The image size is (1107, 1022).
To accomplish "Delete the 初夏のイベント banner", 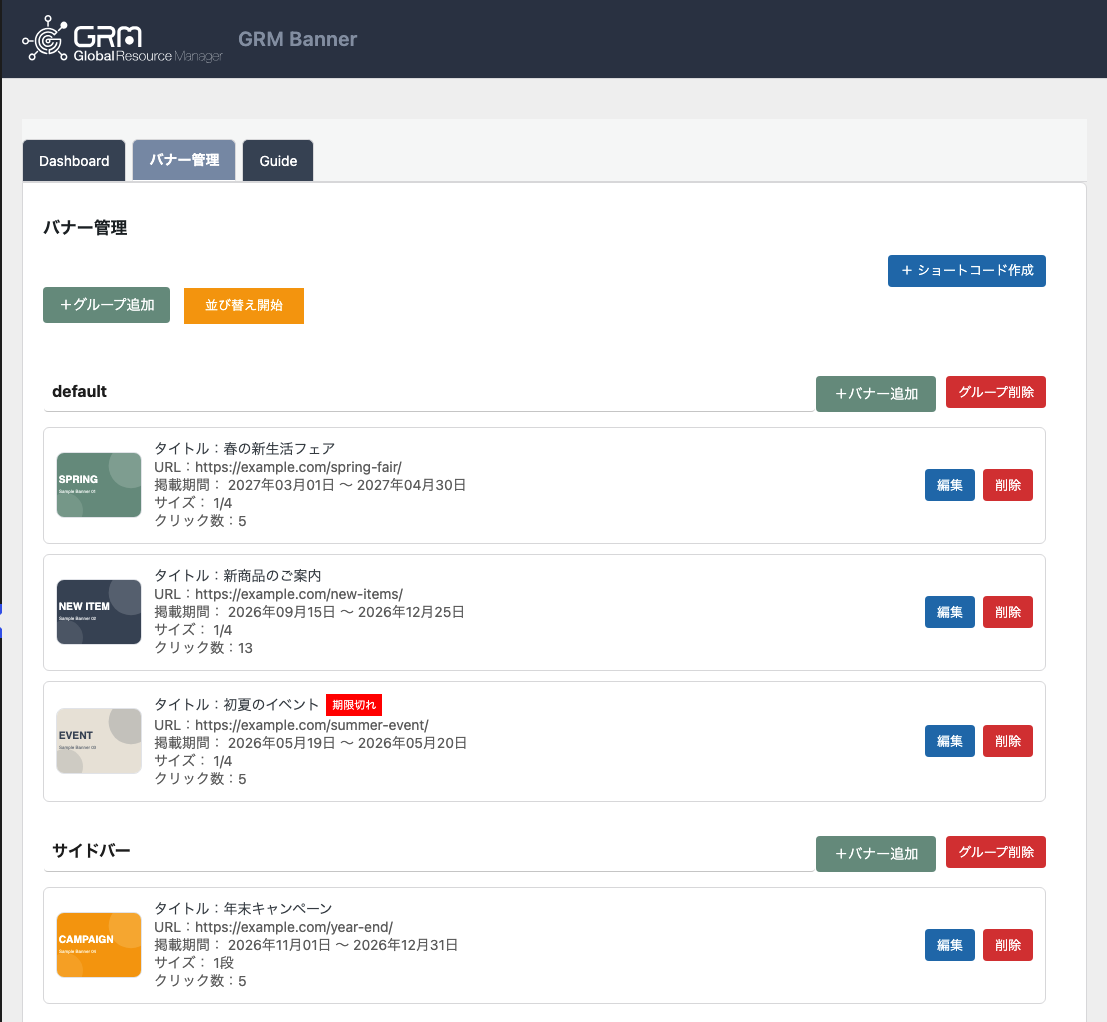I will 1007,741.
